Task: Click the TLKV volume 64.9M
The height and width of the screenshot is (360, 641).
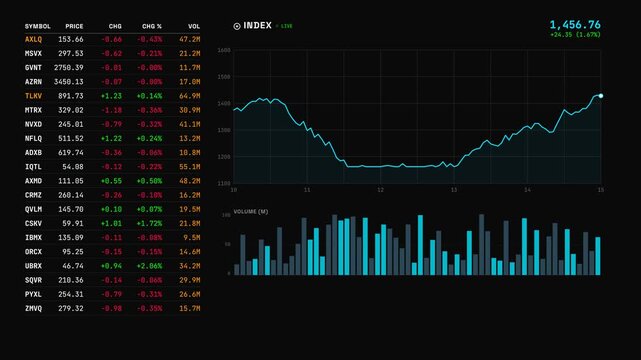Action: click(190, 96)
